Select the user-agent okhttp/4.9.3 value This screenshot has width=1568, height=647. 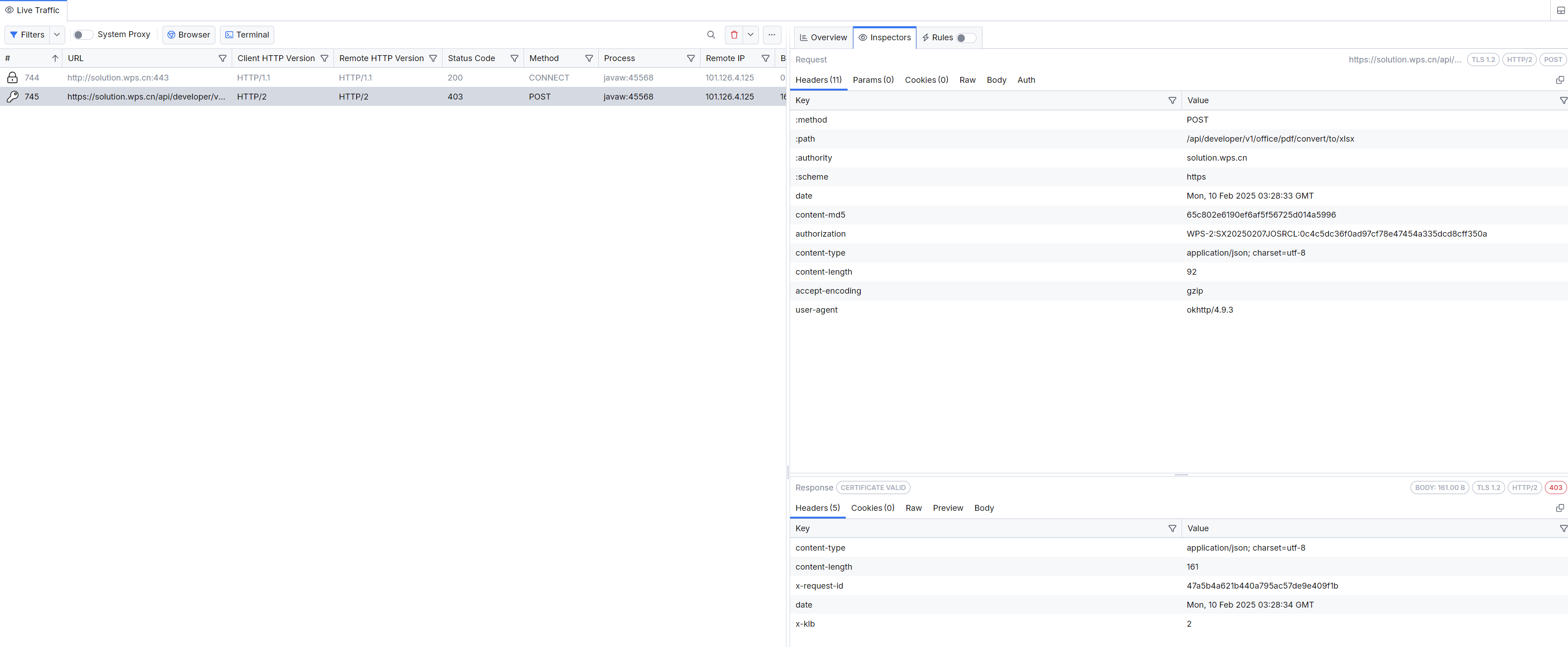(x=1210, y=310)
